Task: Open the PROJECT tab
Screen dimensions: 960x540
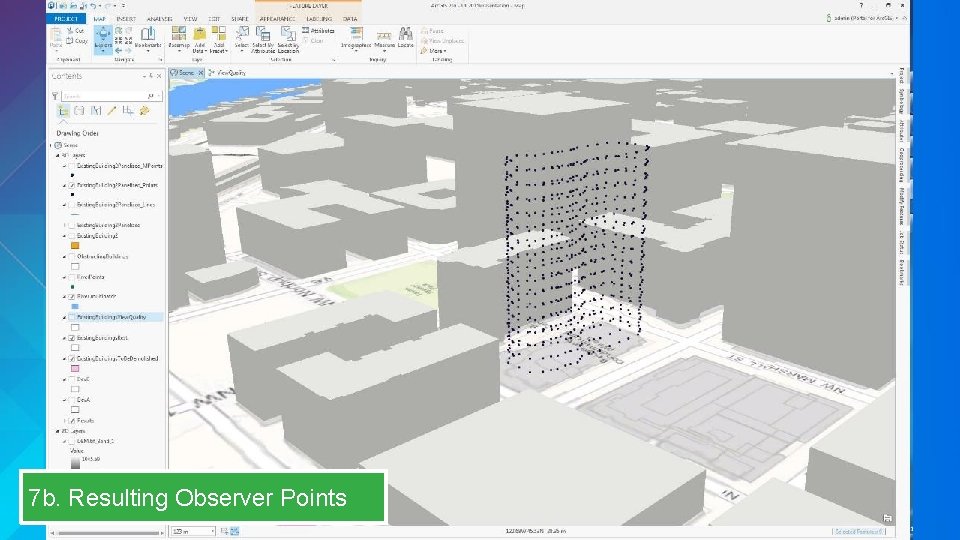Action: click(x=66, y=19)
